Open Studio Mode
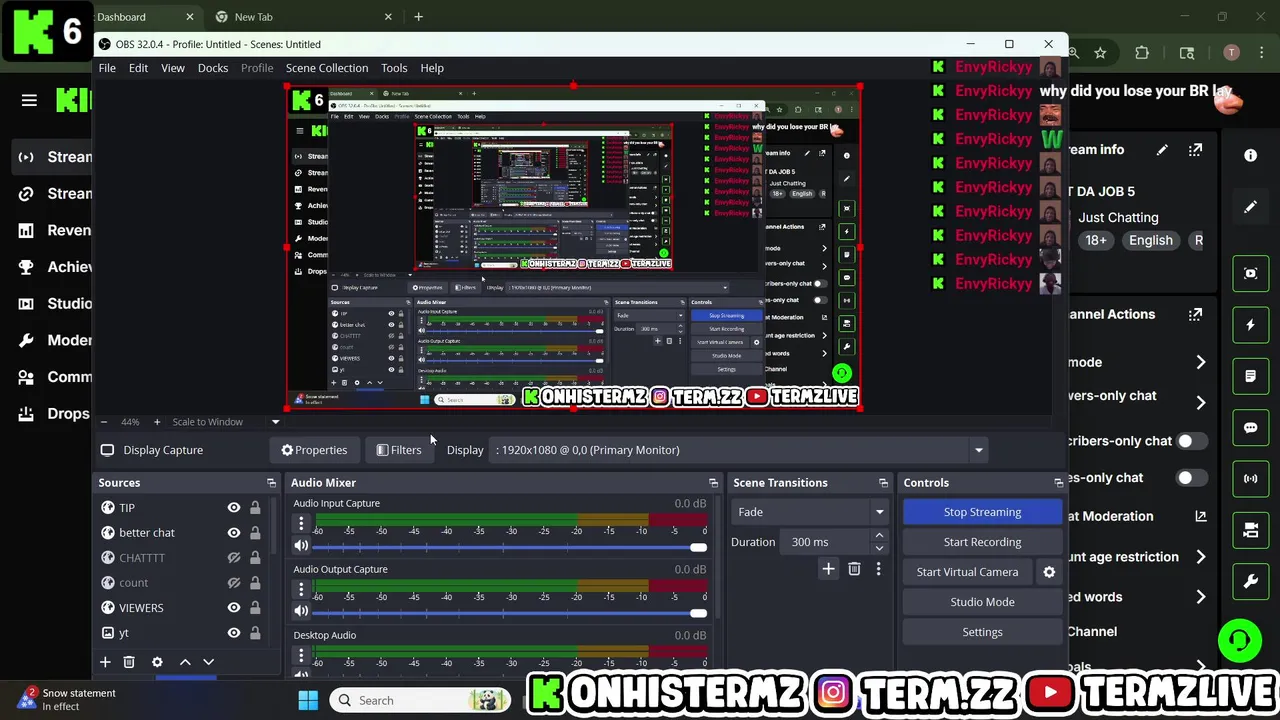 click(982, 602)
